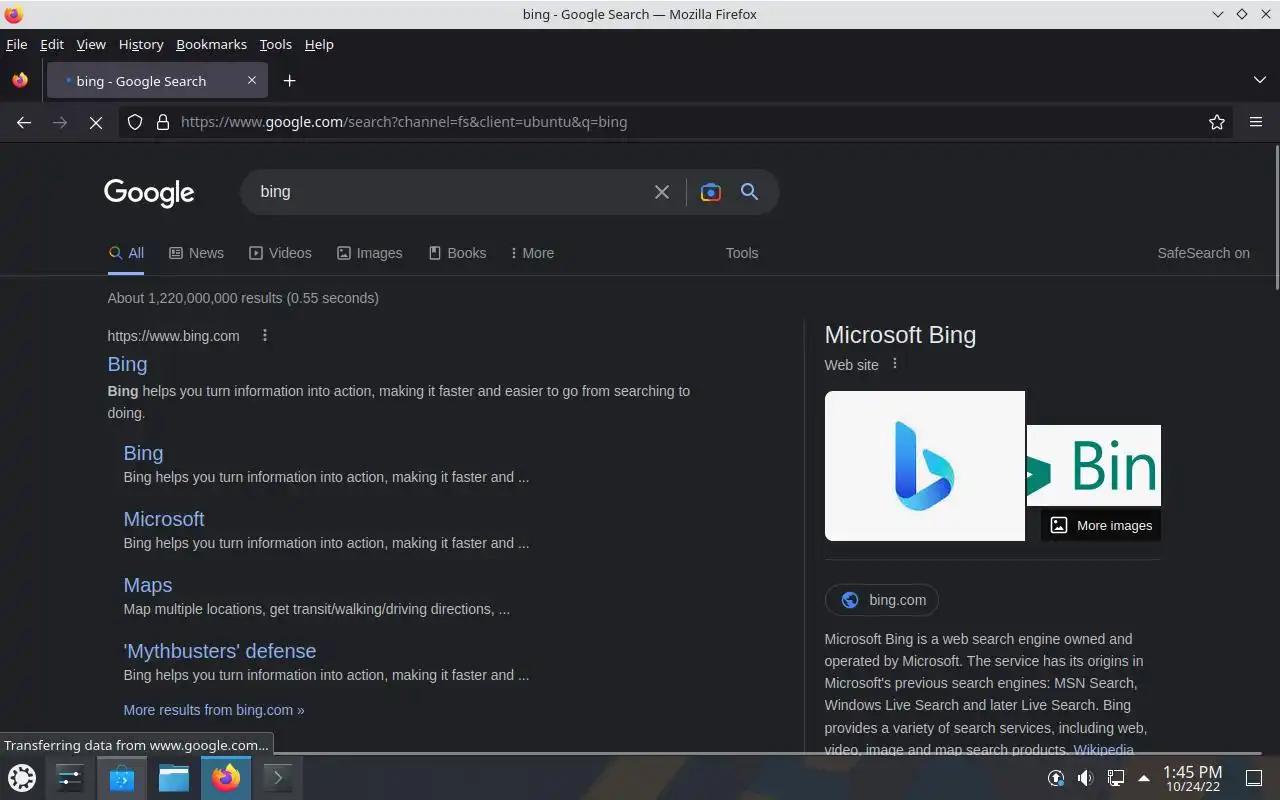Select the All search tab
Image resolution: width=1280 pixels, height=800 pixels.
[x=126, y=253]
